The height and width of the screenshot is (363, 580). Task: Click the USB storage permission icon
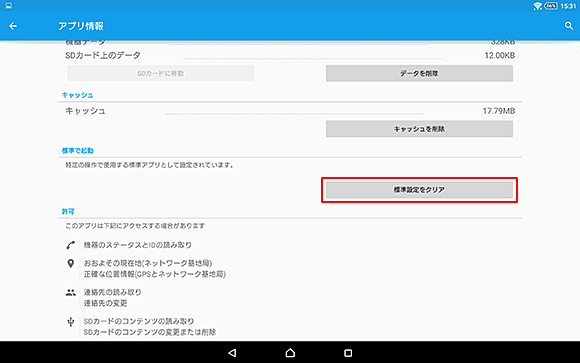point(71,322)
